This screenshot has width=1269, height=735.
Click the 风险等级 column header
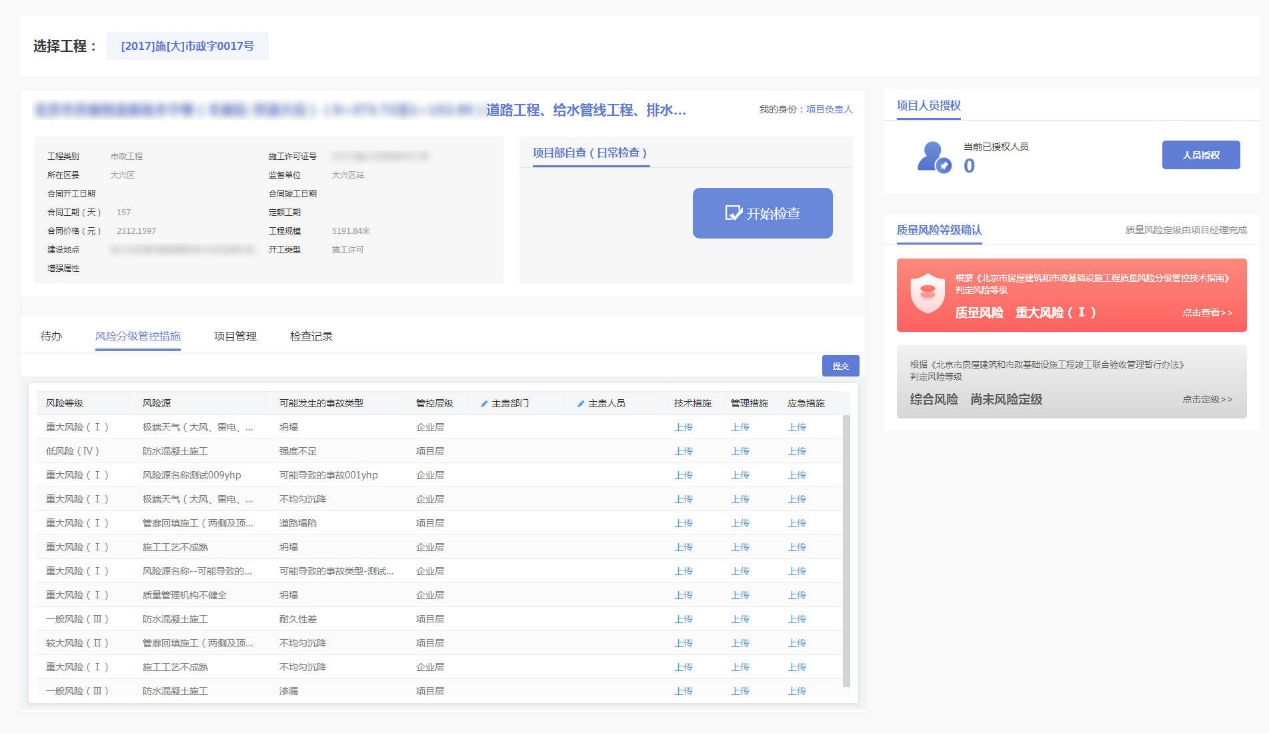(65, 404)
